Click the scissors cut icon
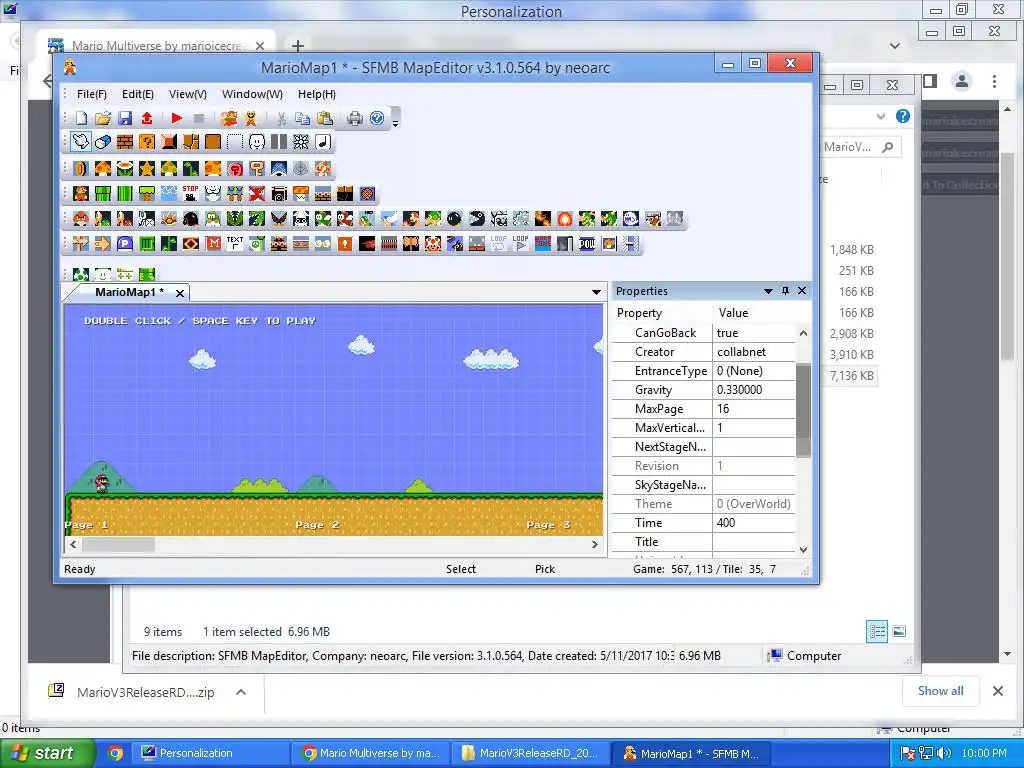This screenshot has height=768, width=1024. coord(281,118)
